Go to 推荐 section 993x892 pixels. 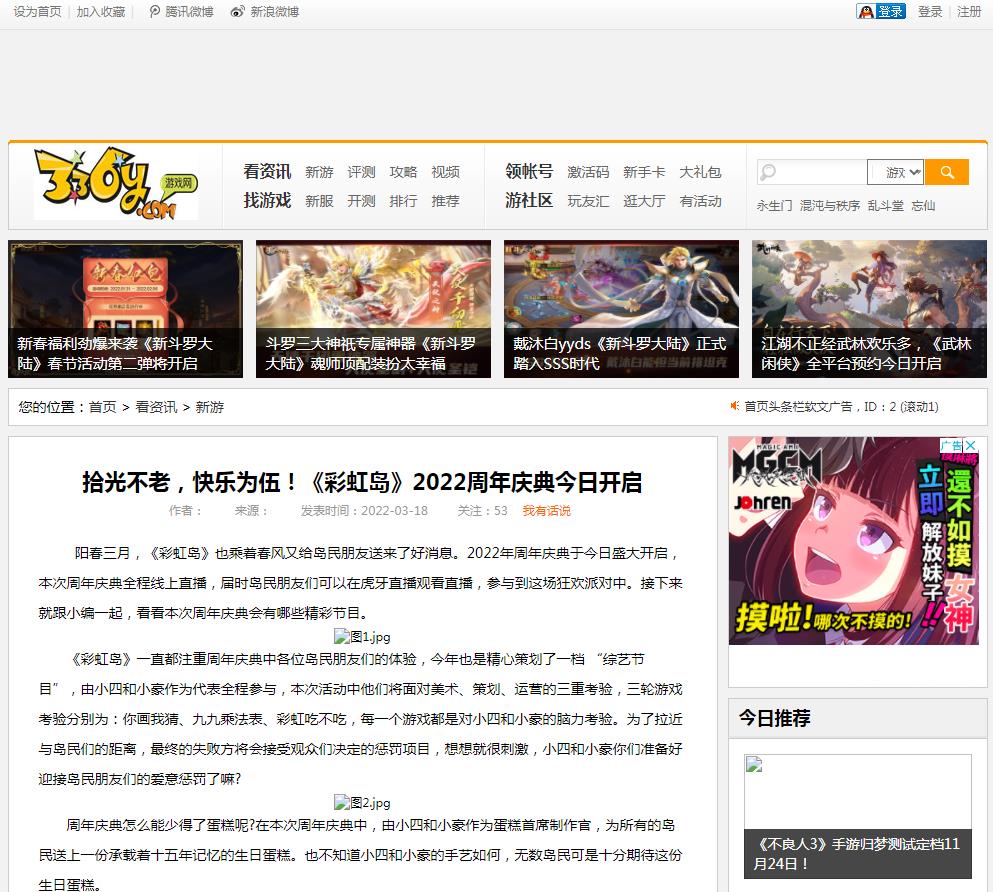click(445, 201)
